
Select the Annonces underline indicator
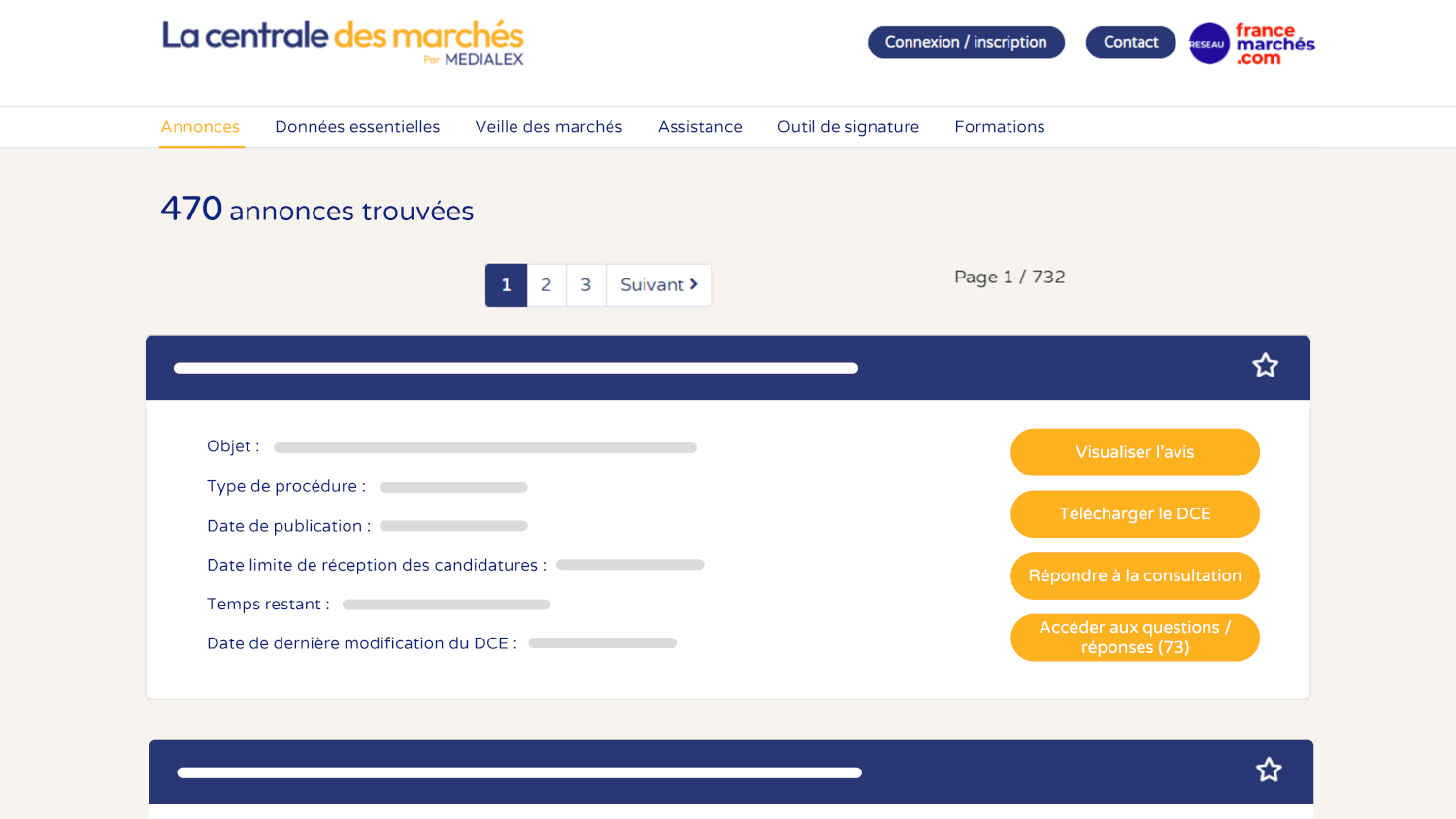201,147
